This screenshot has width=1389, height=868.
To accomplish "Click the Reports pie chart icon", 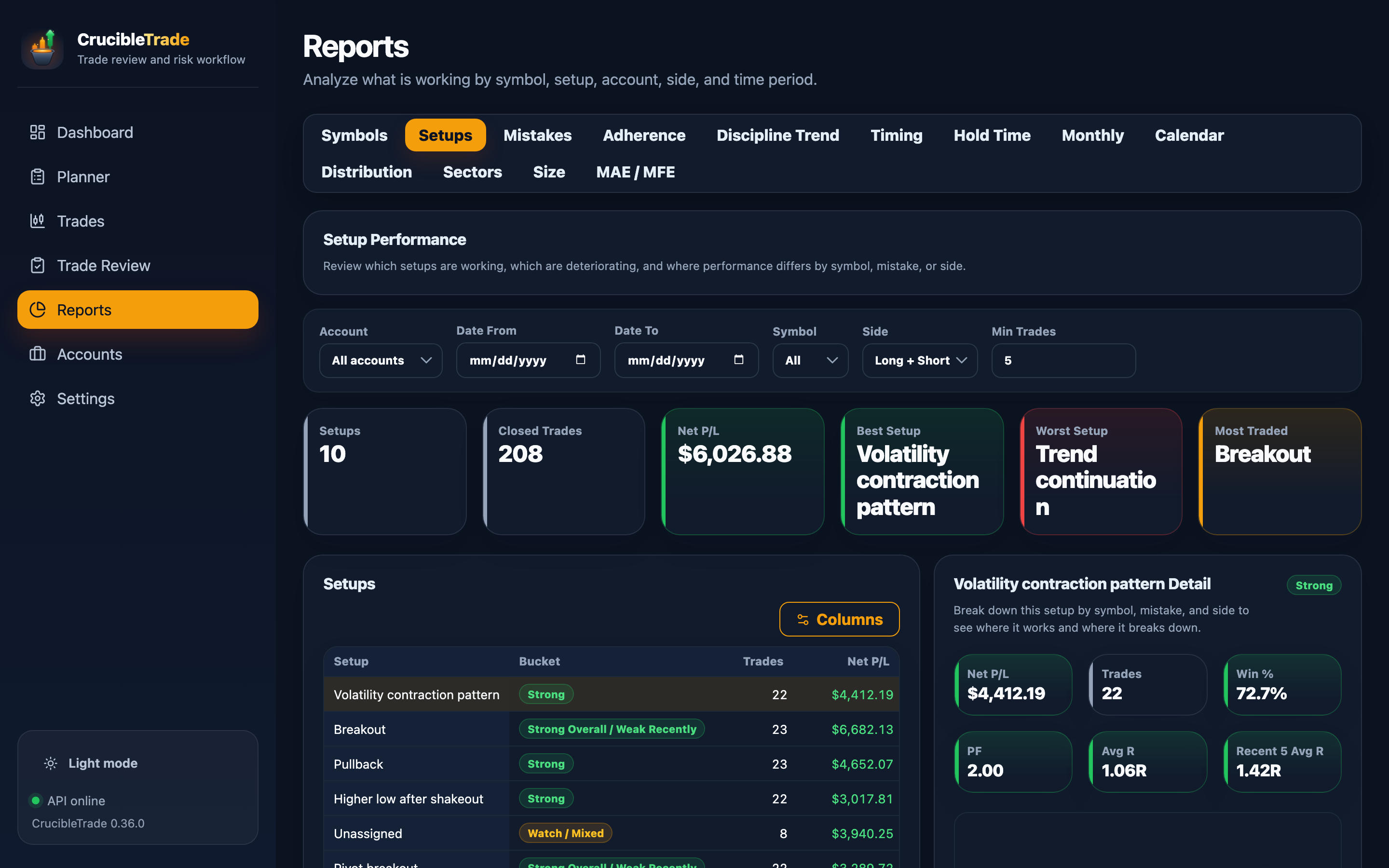I will point(37,310).
